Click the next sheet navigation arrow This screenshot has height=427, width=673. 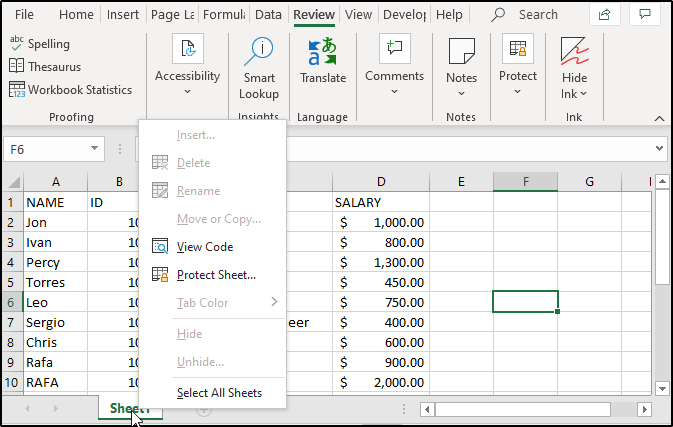(55, 408)
